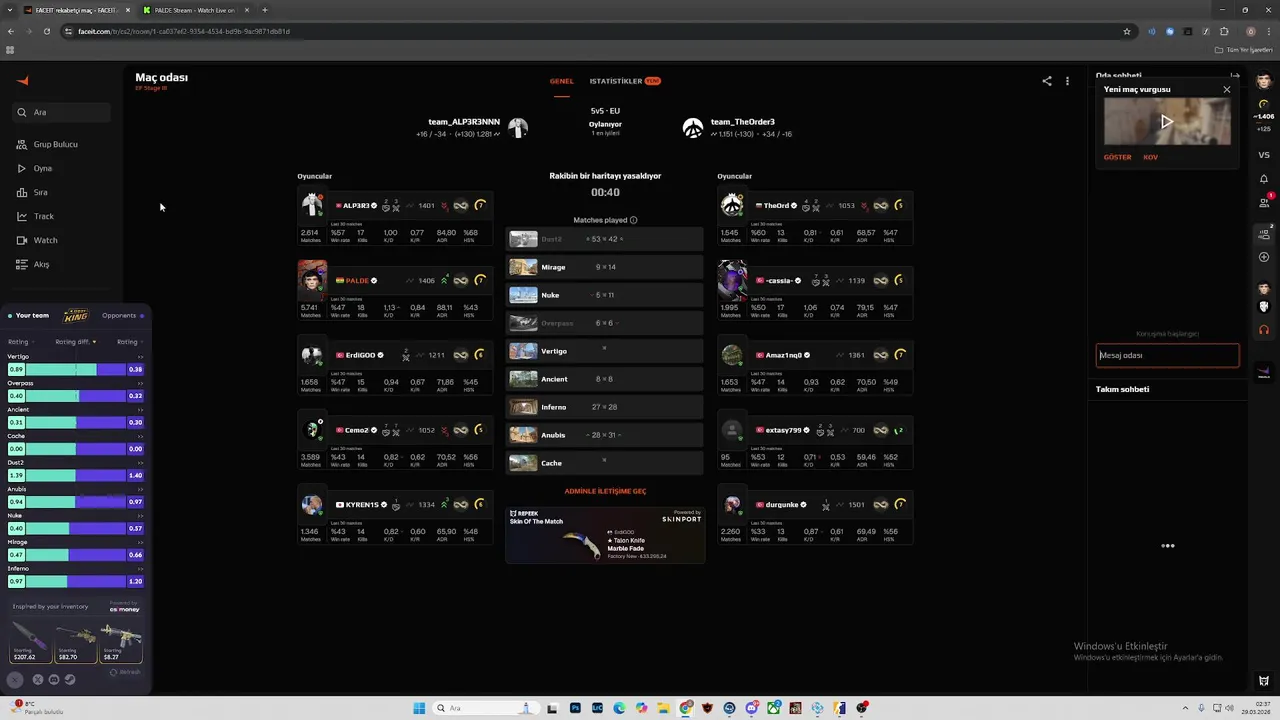Select the Anubis map row
The image size is (1280, 720).
(x=605, y=435)
